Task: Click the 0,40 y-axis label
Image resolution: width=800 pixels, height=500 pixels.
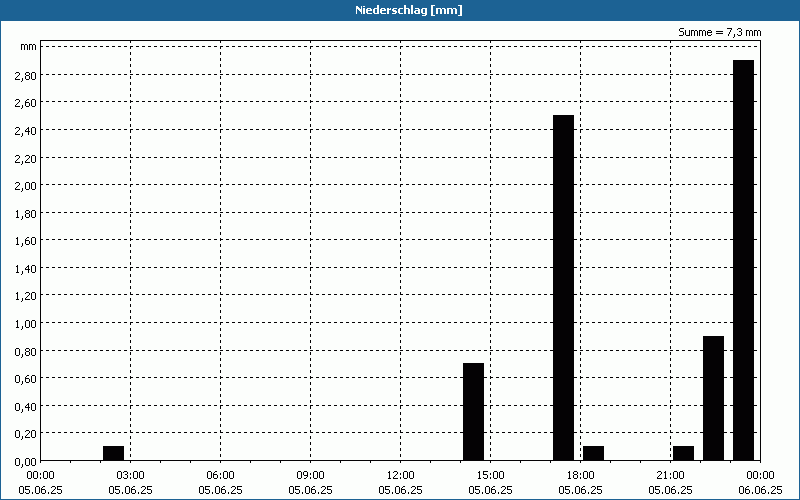Action: [26, 407]
